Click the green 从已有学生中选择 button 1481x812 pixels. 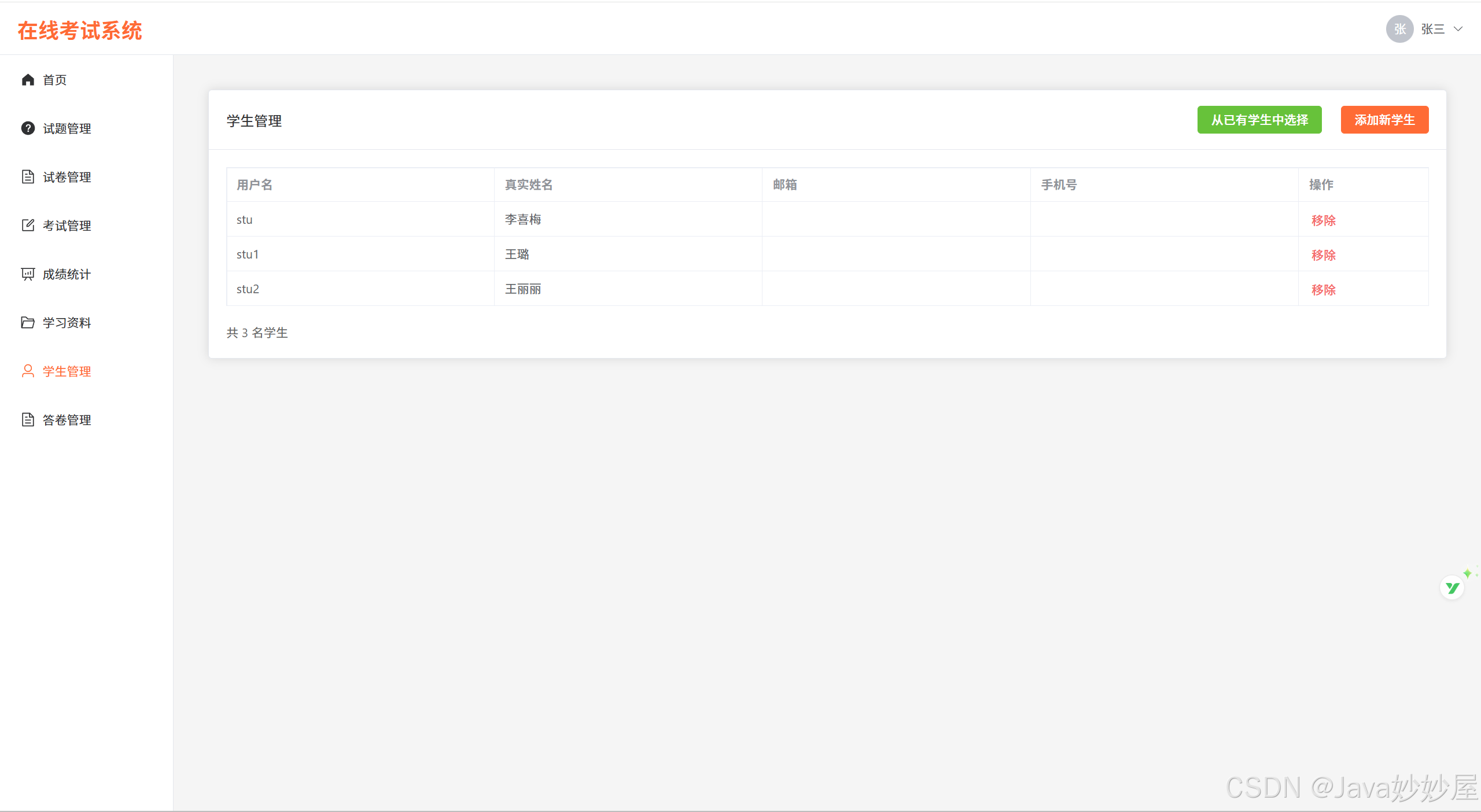[x=1259, y=120]
